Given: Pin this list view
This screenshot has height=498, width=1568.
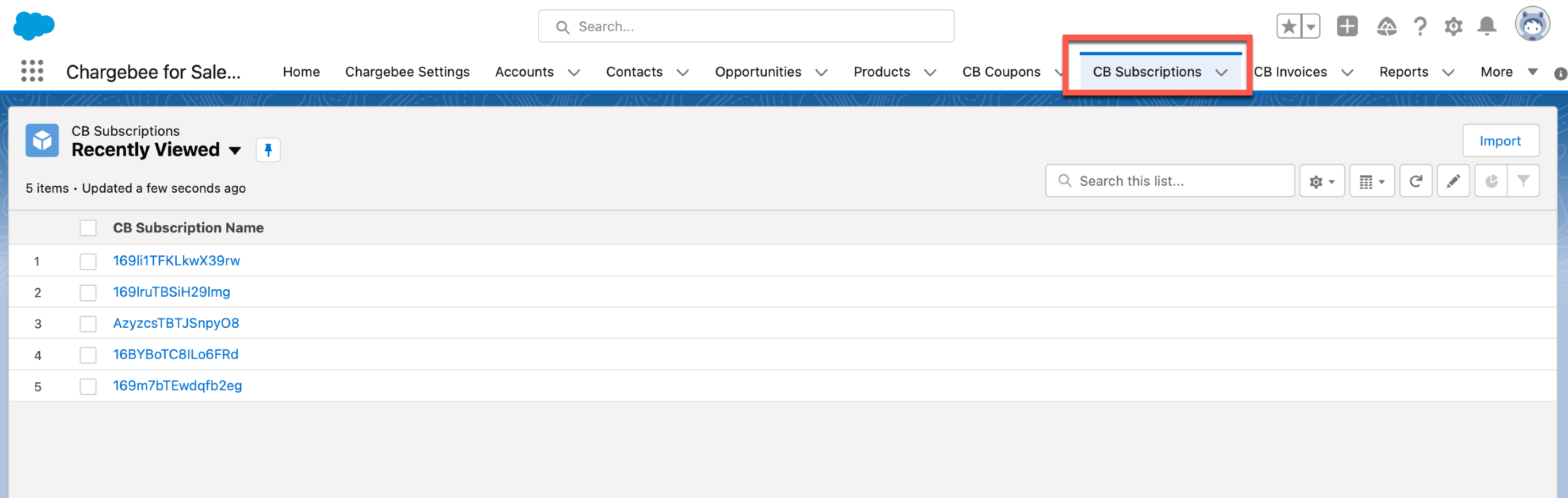Looking at the screenshot, I should [x=268, y=150].
